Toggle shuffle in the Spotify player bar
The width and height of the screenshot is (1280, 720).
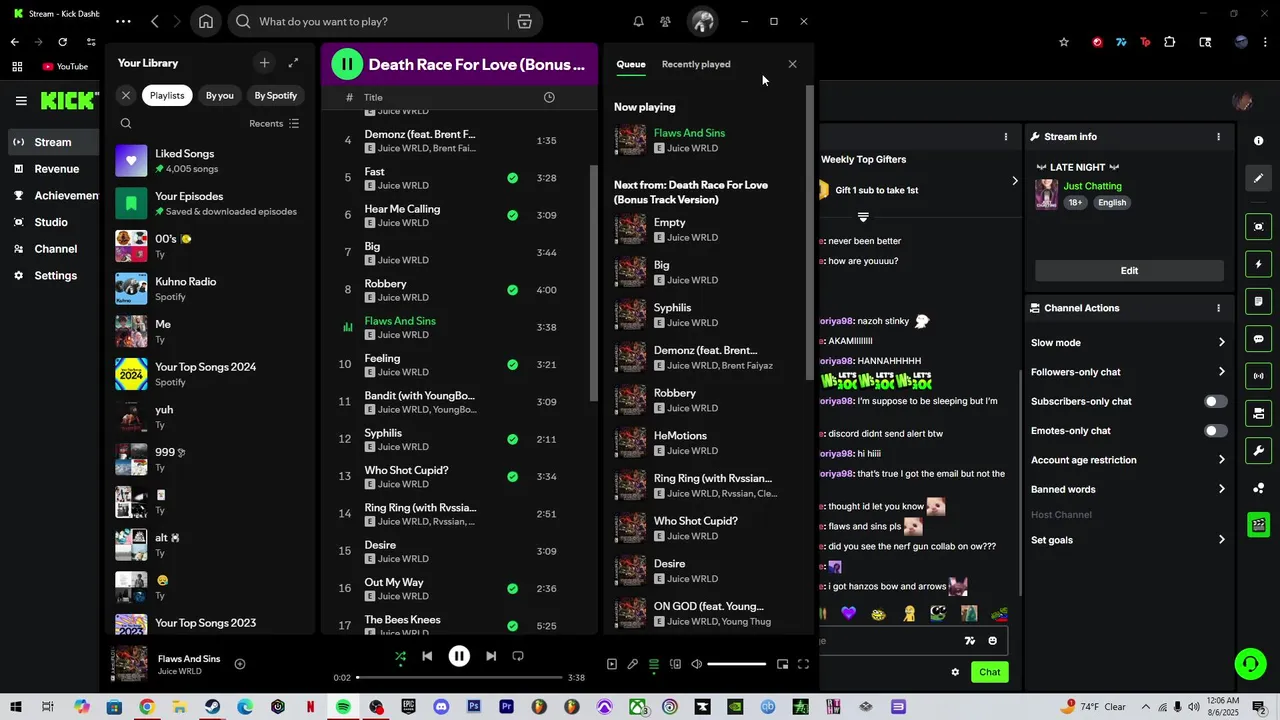pyautogui.click(x=400, y=656)
